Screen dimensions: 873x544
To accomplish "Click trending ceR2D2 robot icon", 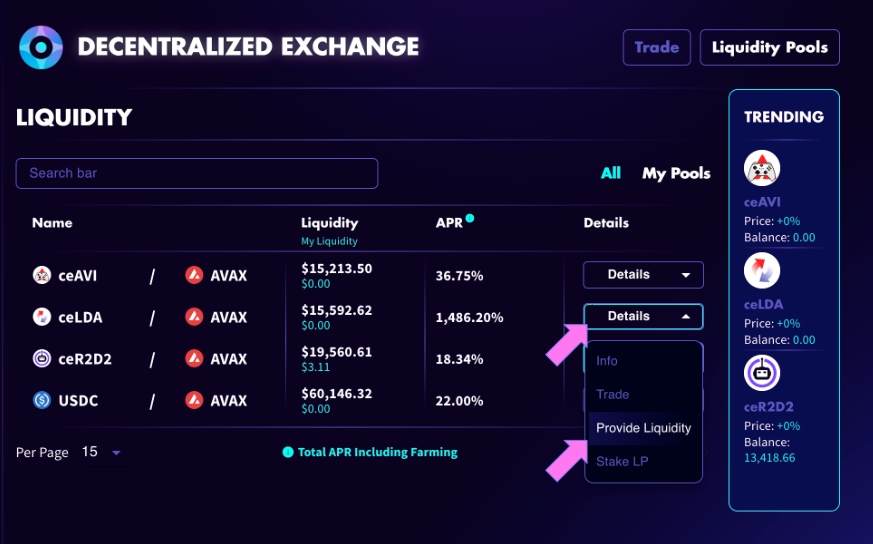I will (763, 373).
